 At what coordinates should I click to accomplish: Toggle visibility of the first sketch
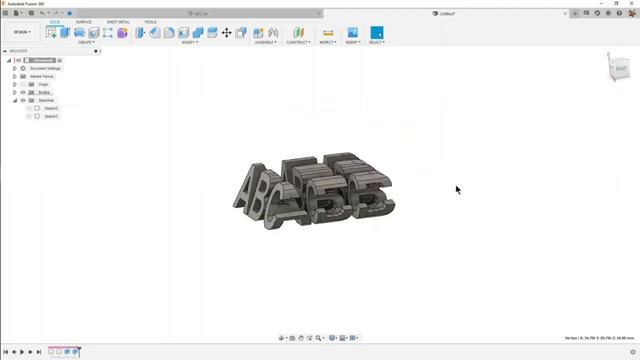[x=29, y=108]
